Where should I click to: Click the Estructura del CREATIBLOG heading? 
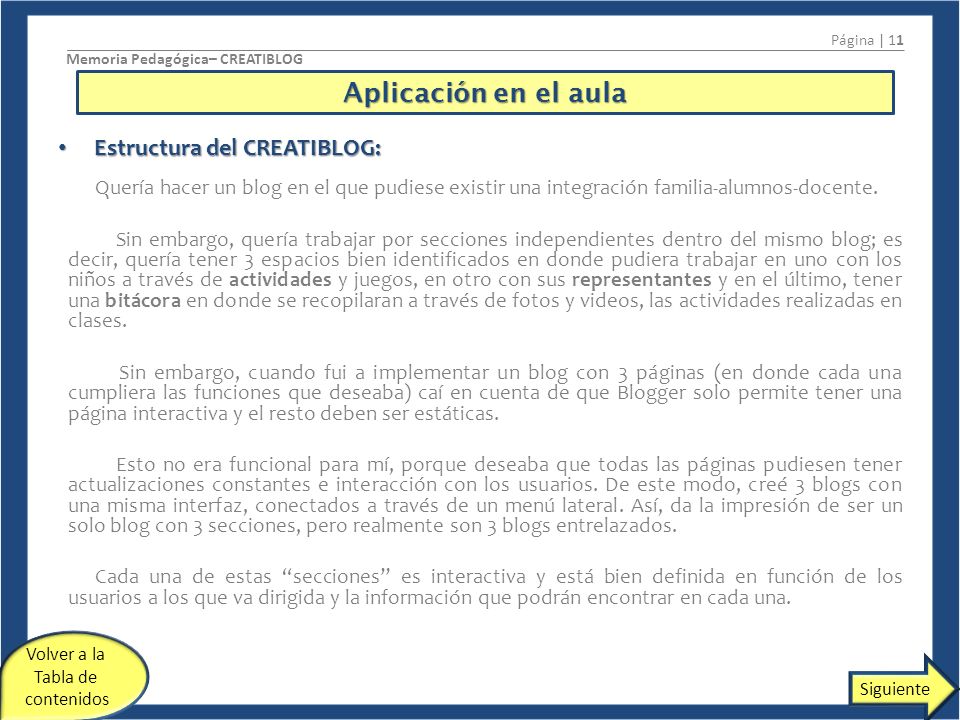pos(238,148)
